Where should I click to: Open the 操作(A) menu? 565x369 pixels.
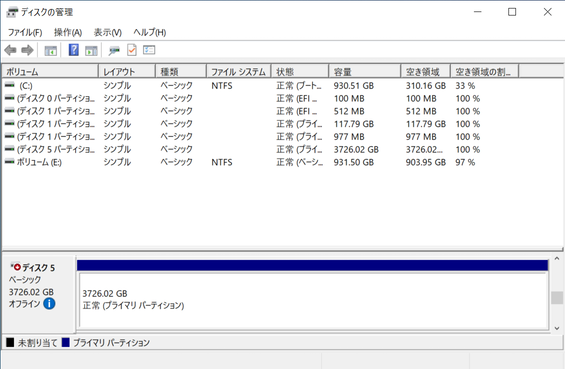click(x=68, y=32)
